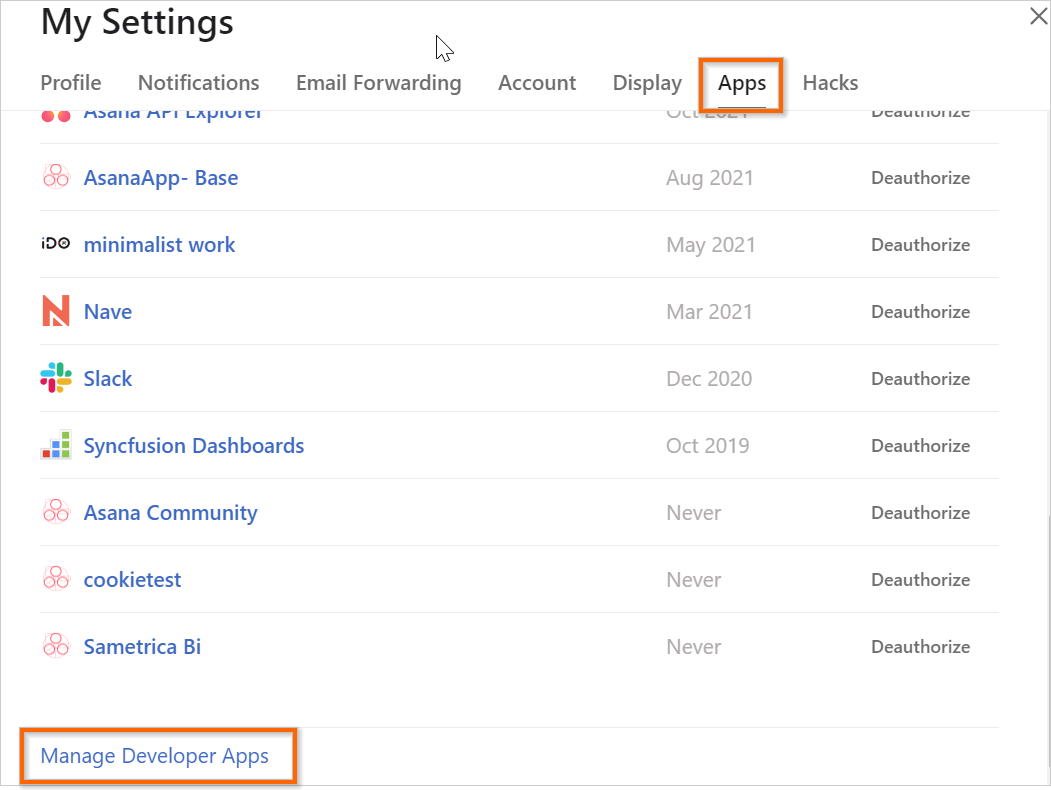Click the Oct 2019 date

(x=707, y=446)
